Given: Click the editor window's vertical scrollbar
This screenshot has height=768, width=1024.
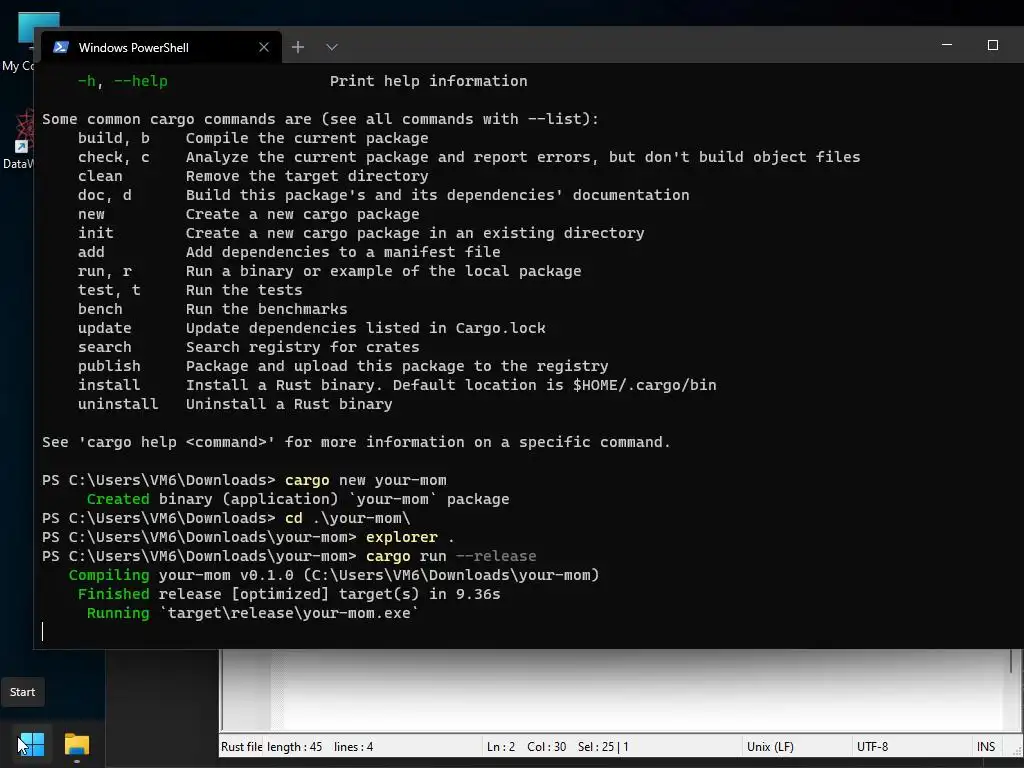Looking at the screenshot, I should tap(1011, 689).
